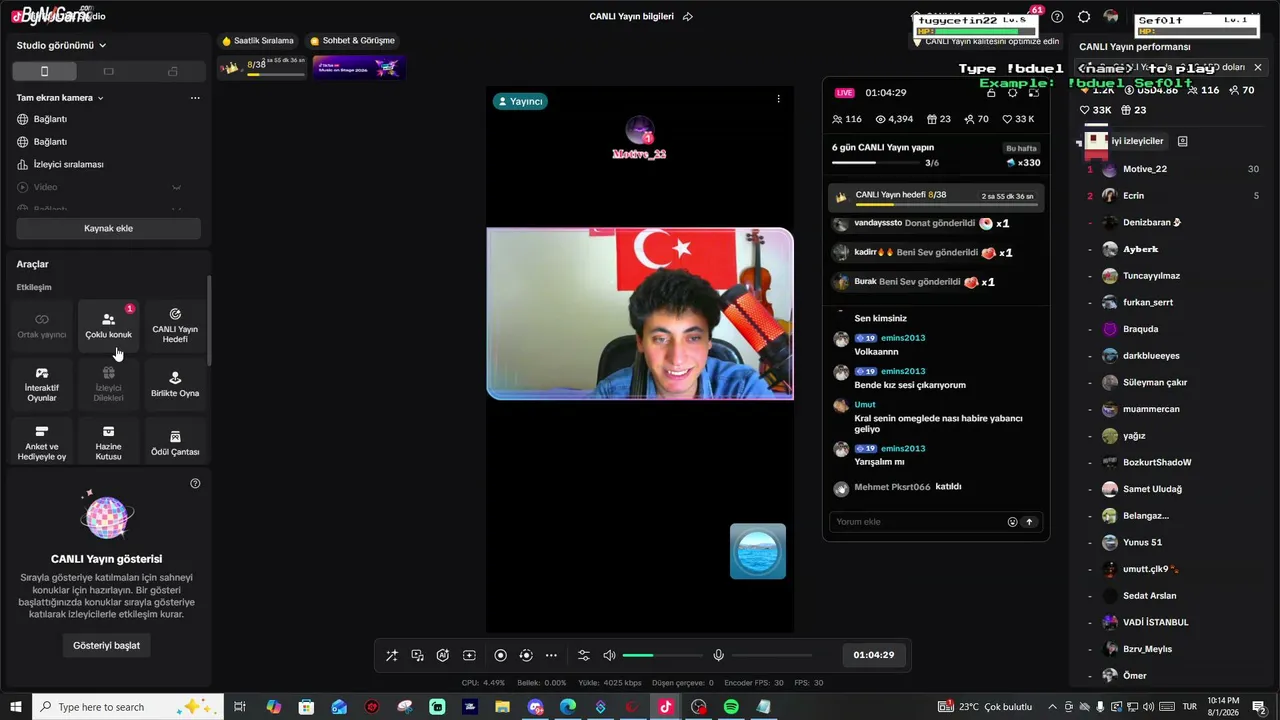Select the landscape layout mode

pos(109,71)
